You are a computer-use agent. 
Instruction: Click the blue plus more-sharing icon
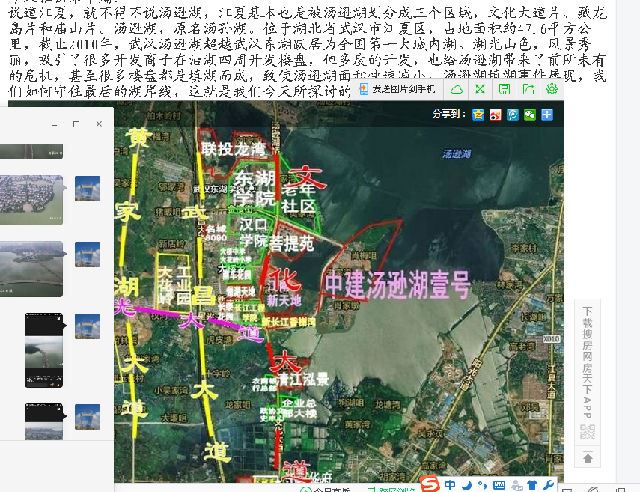pyautogui.click(x=547, y=115)
